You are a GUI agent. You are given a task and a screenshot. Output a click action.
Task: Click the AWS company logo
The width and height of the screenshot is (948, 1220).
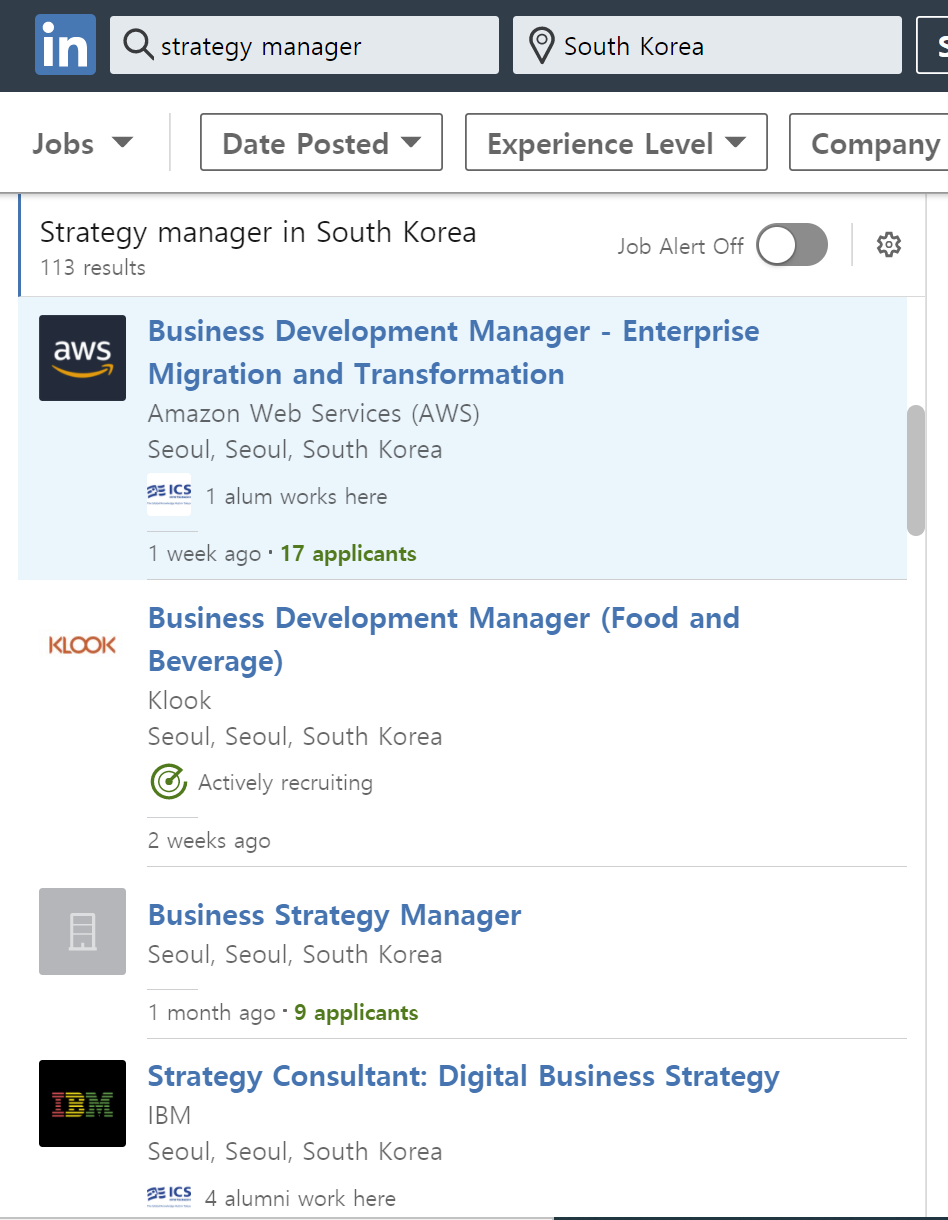tap(82, 358)
